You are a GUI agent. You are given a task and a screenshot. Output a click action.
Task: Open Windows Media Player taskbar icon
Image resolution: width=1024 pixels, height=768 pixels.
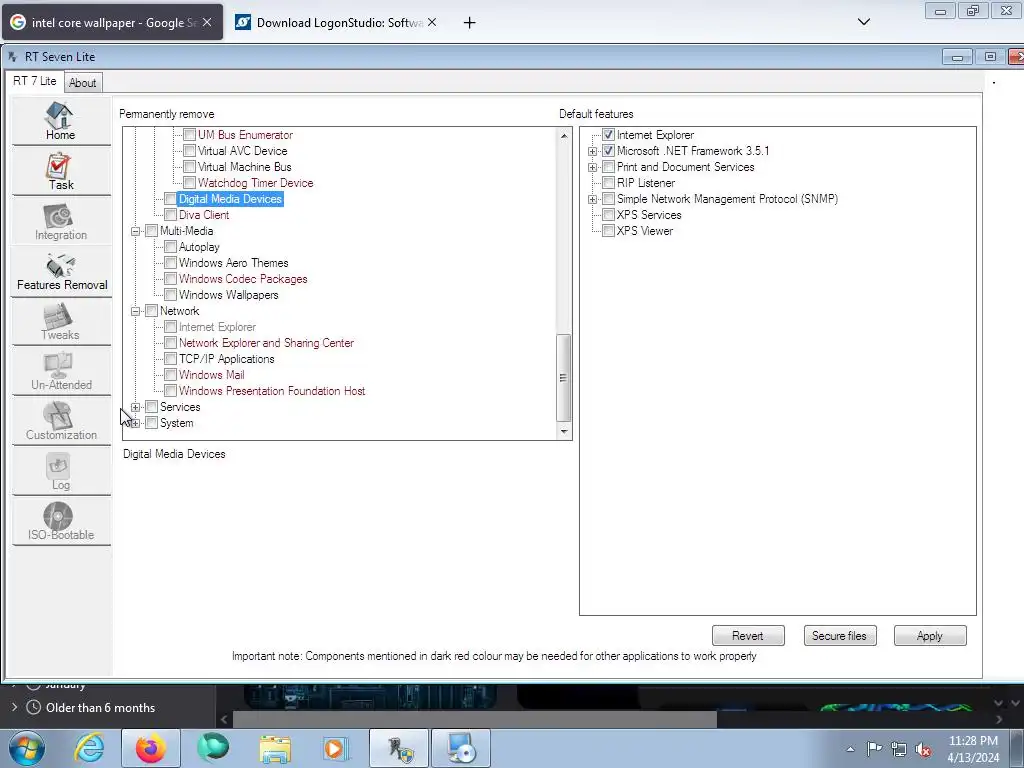click(x=336, y=748)
